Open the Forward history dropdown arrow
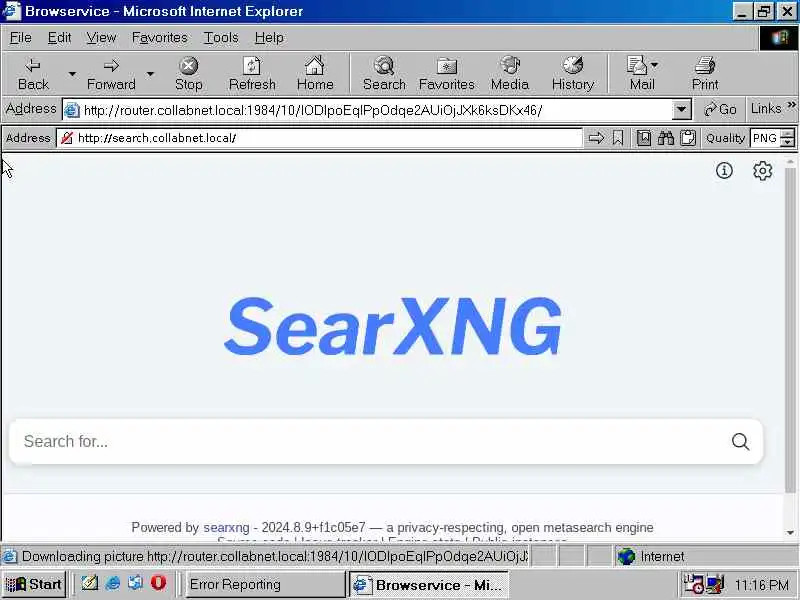800x600 pixels. pos(150,74)
